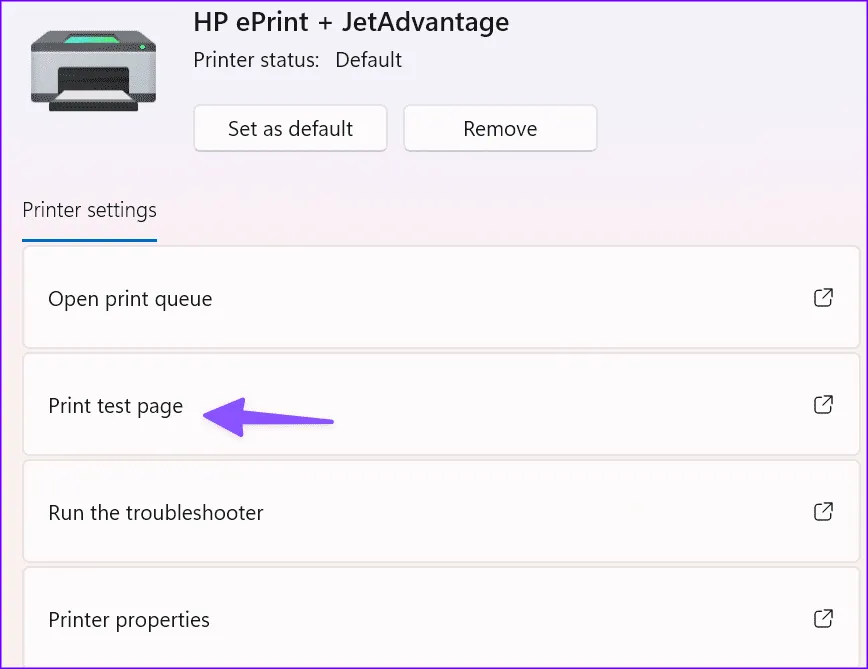Click the Default status value

point(368,60)
